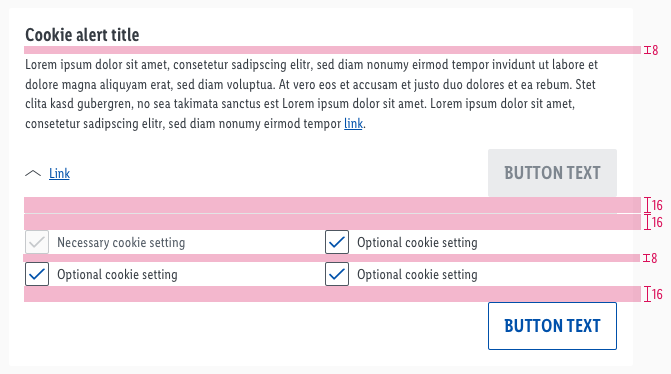671x374 pixels.
Task: Select the second 16 spacing marker above checkboxes
Action: click(x=653, y=222)
